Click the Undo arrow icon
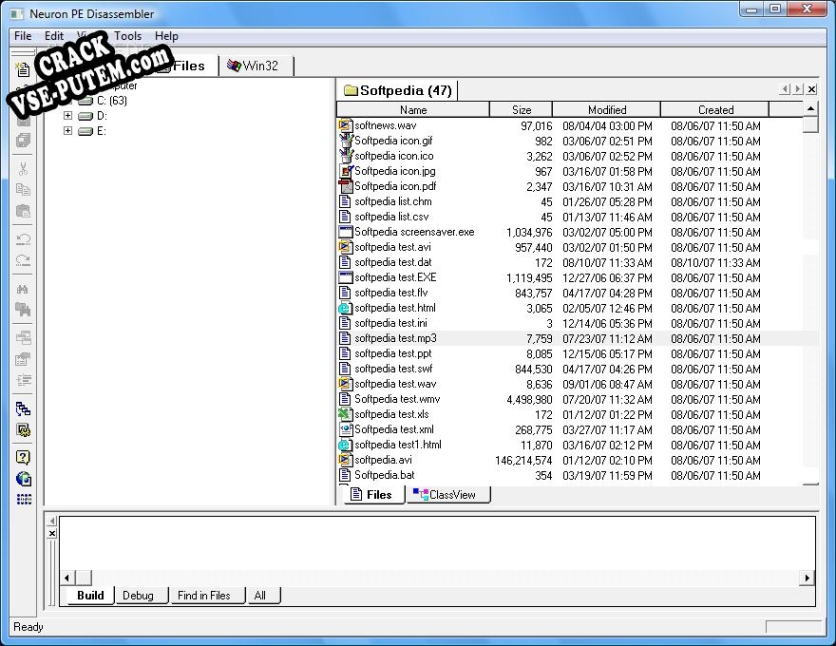 click(x=23, y=239)
